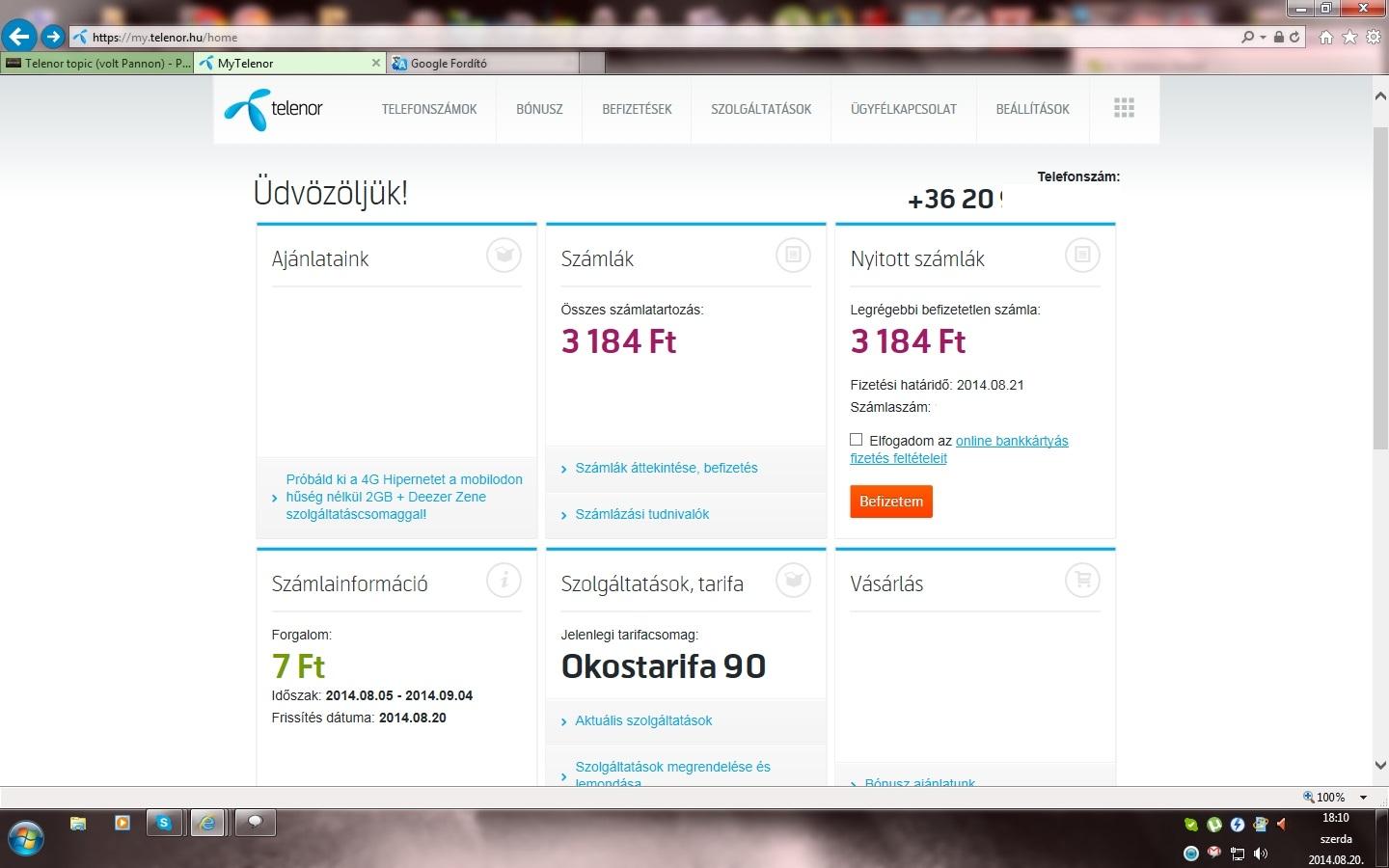Switch to Skype on the taskbar
Image resolution: width=1389 pixels, height=868 pixels.
(165, 823)
